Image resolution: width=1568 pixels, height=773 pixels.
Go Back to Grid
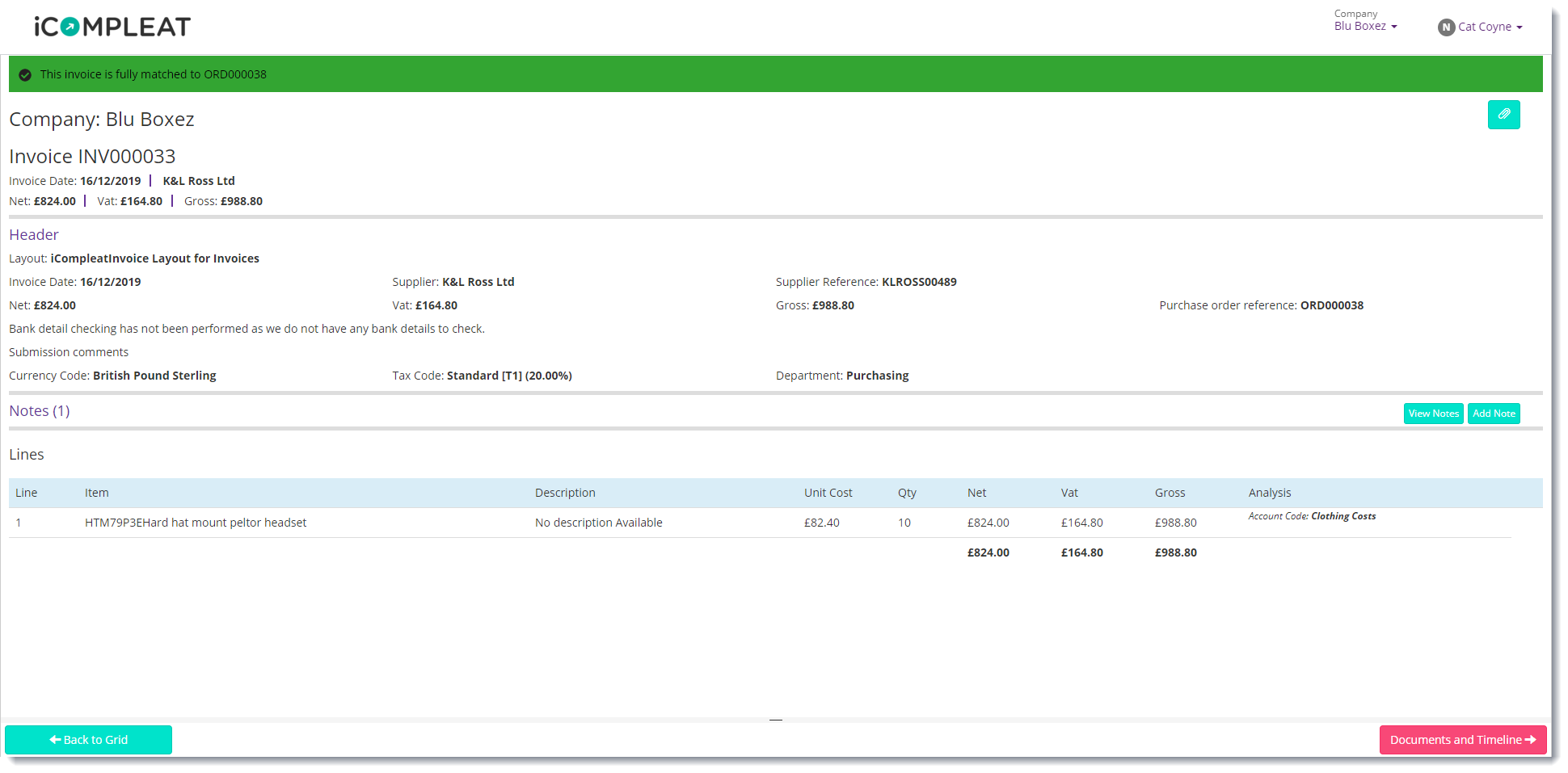88,740
